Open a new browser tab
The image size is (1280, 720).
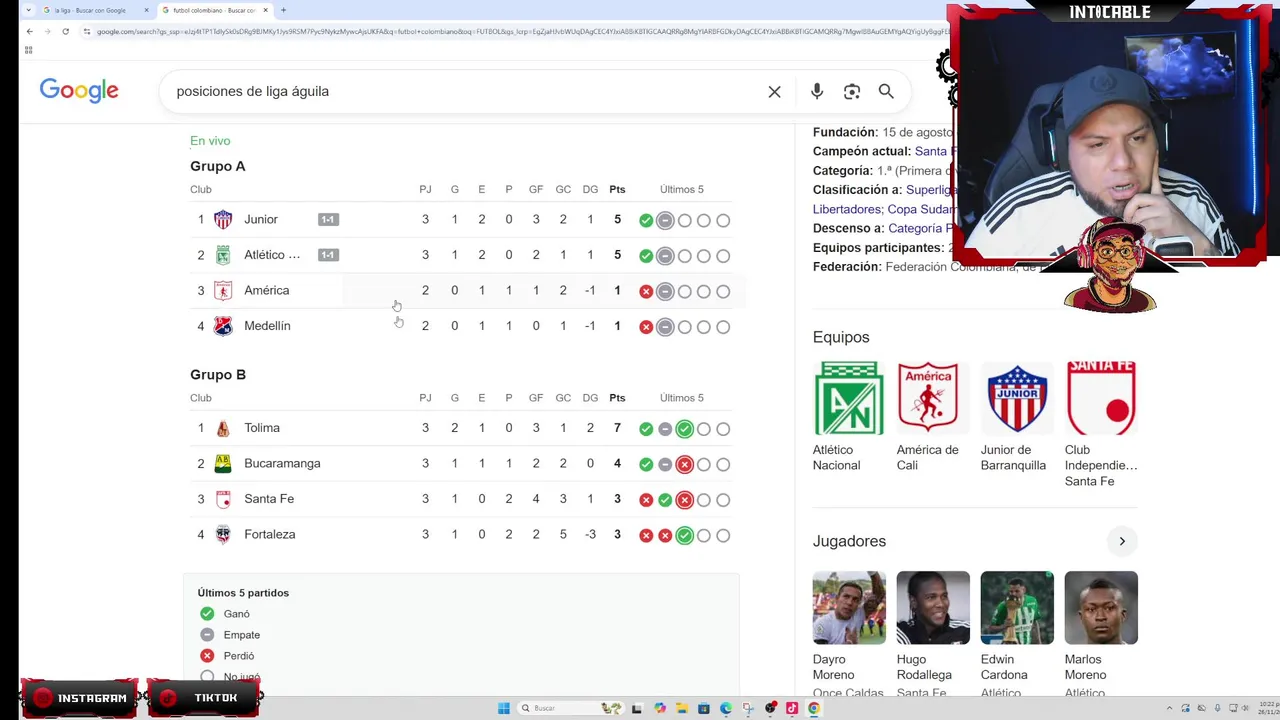(283, 10)
